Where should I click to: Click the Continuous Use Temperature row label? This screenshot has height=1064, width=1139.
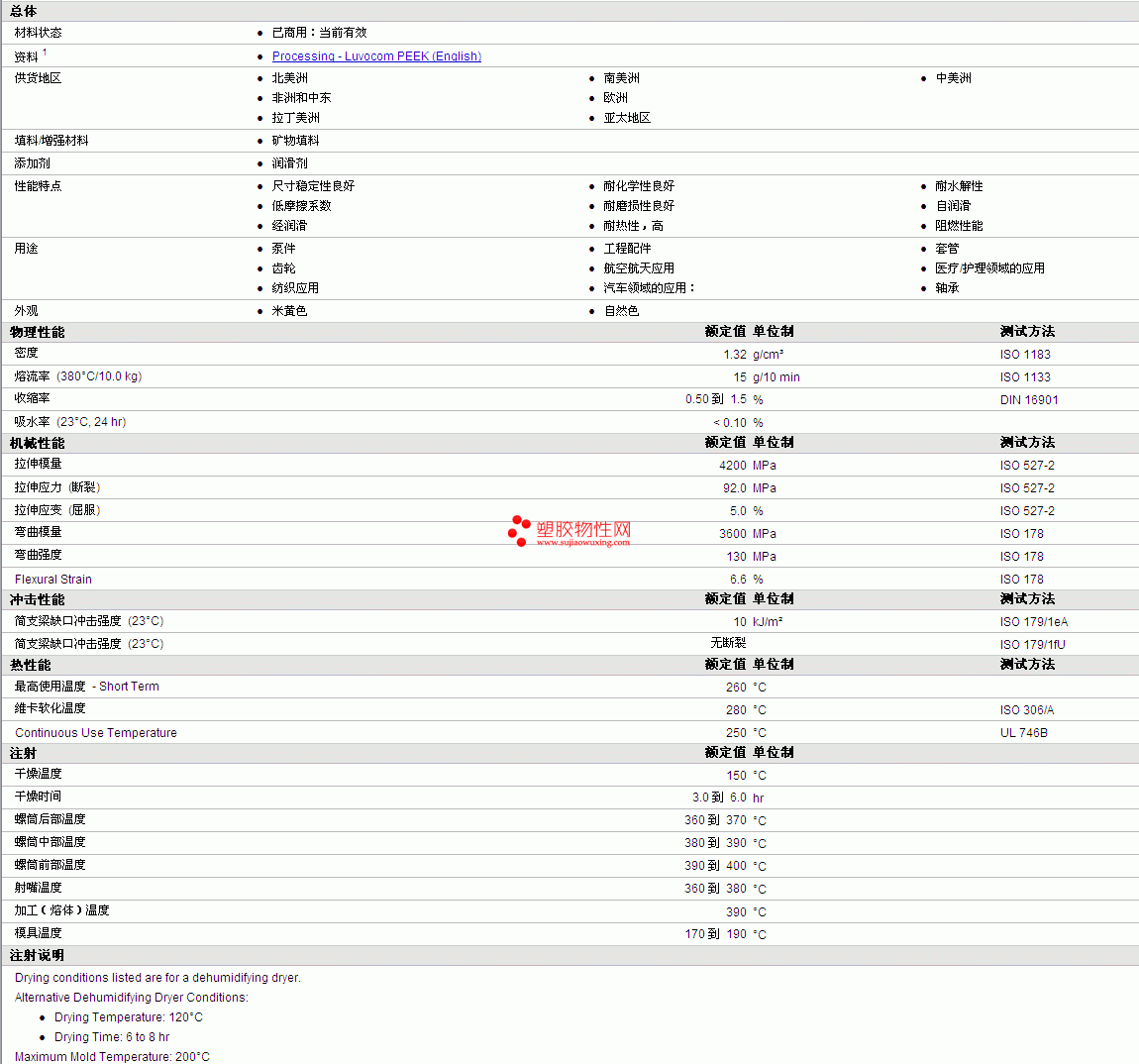click(x=96, y=732)
